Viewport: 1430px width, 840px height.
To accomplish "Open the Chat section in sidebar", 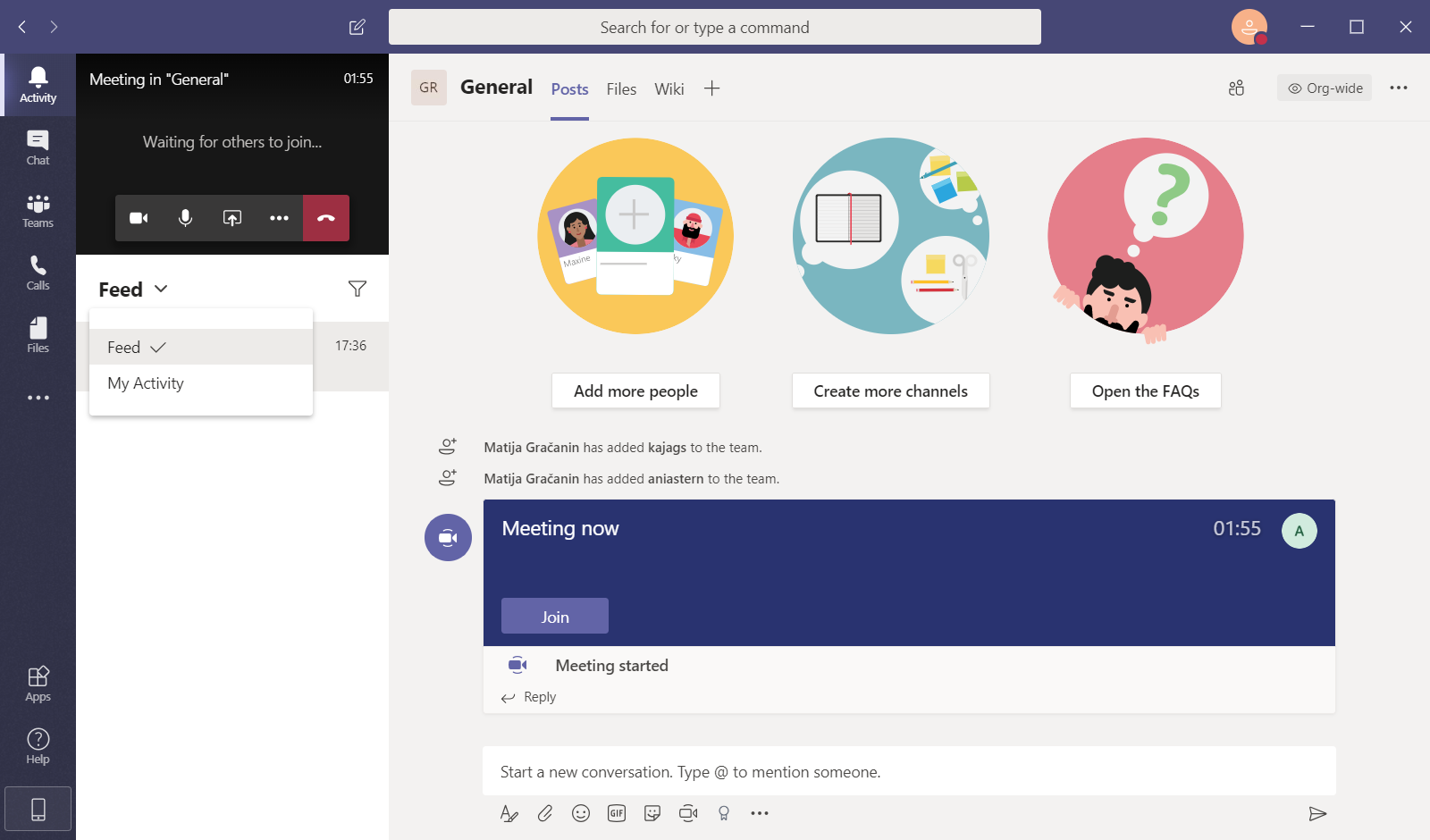I will coord(38,147).
